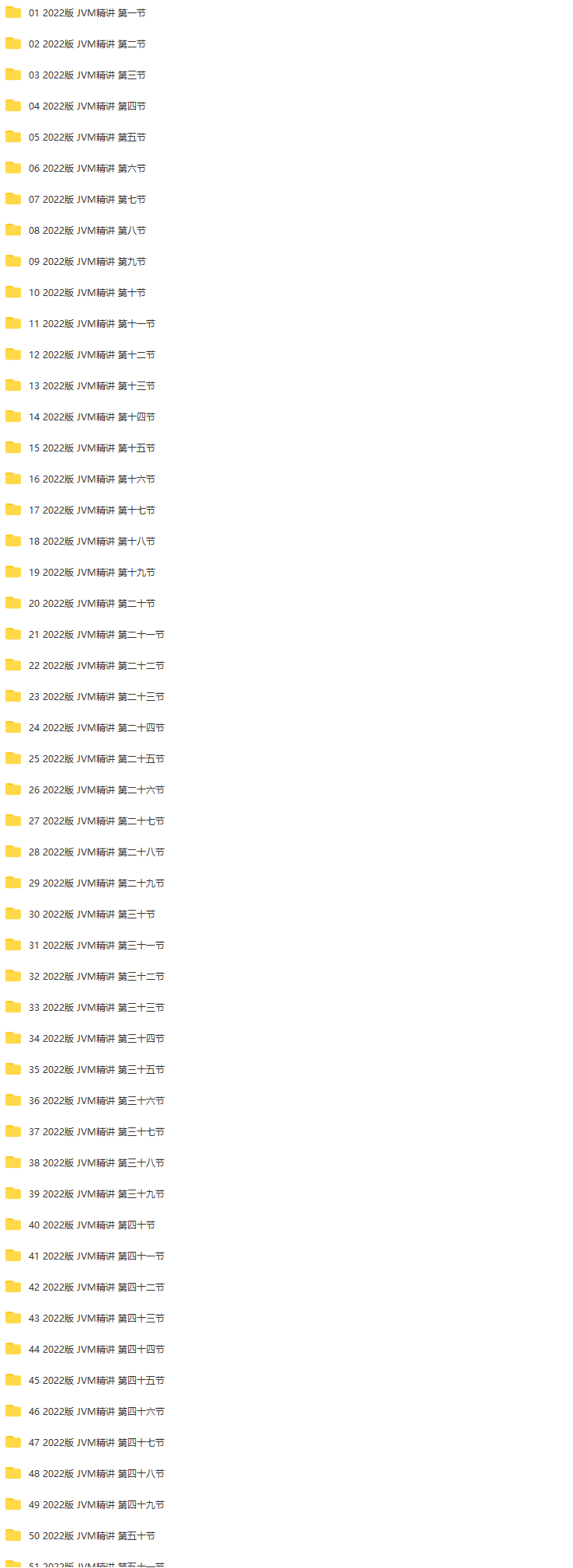Select folder icon of 30 第三十节

point(13,914)
